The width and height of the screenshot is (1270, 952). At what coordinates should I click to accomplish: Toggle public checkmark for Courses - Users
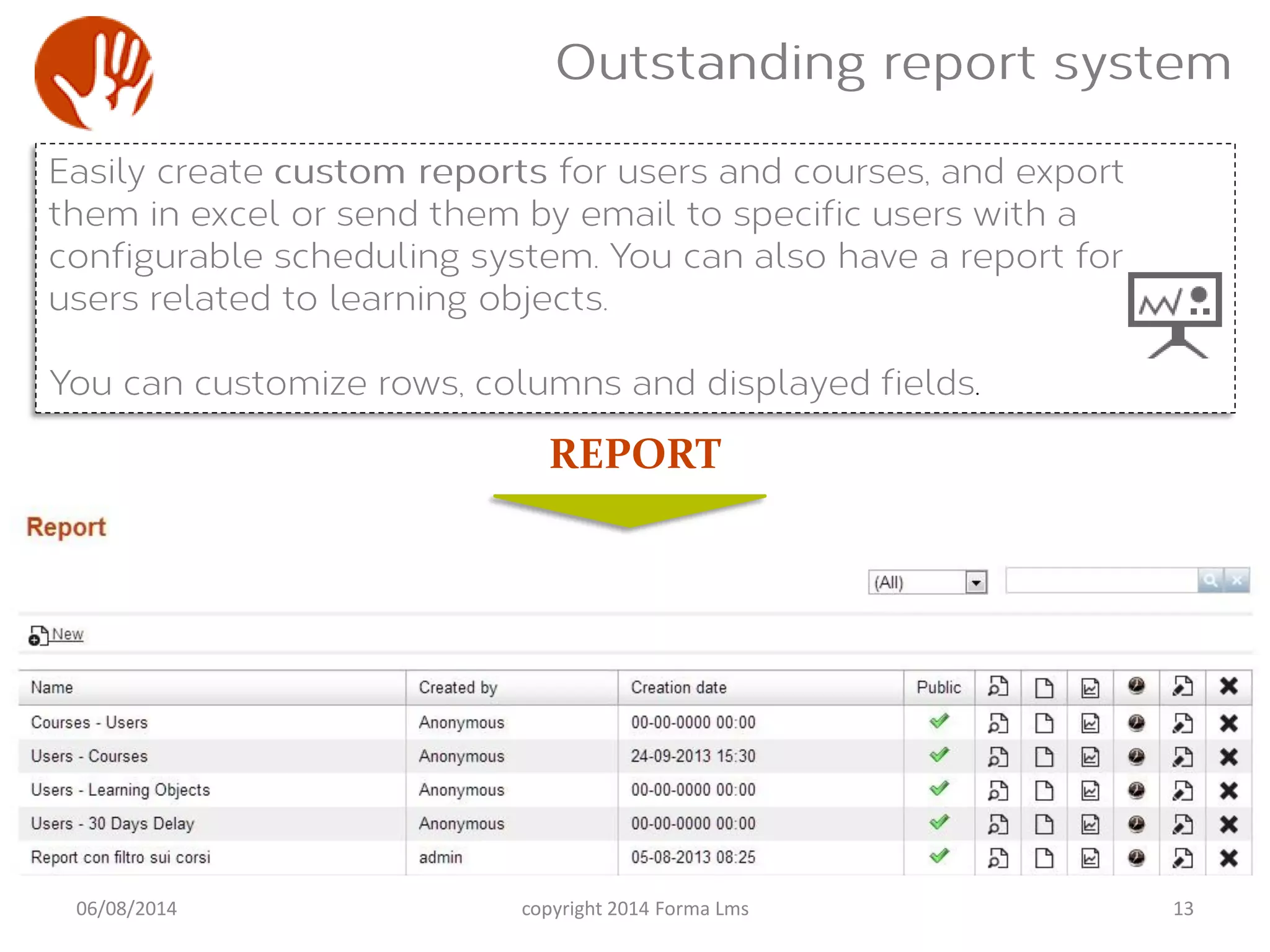click(x=939, y=721)
